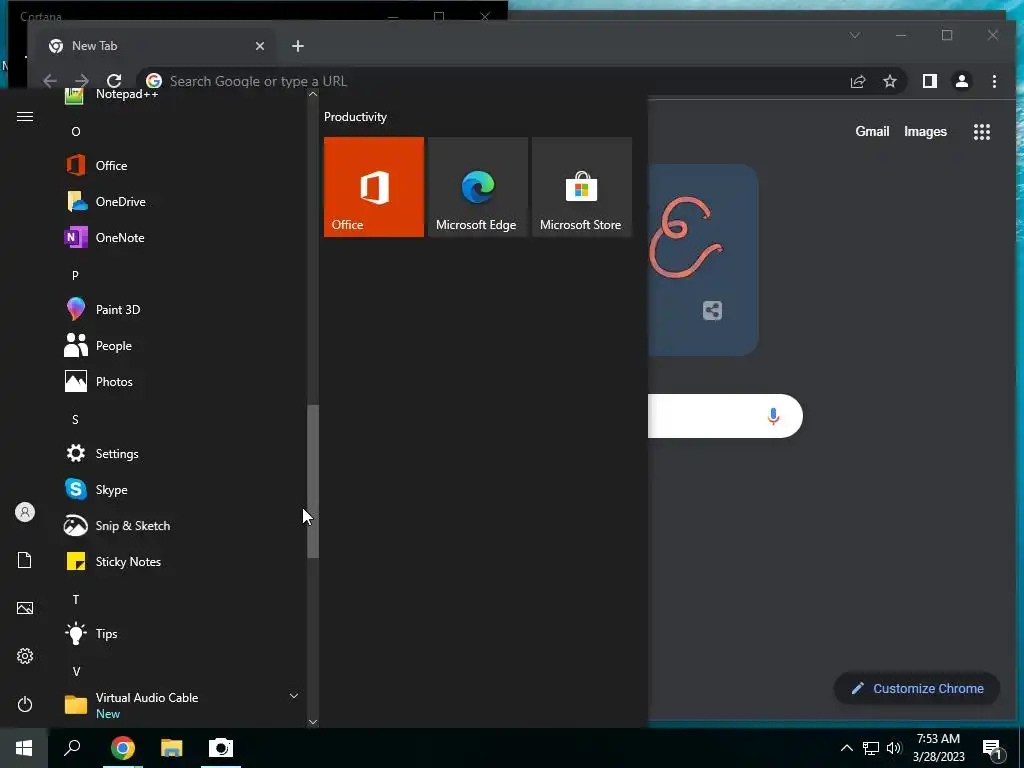Open the Gmail link

pos(872,131)
